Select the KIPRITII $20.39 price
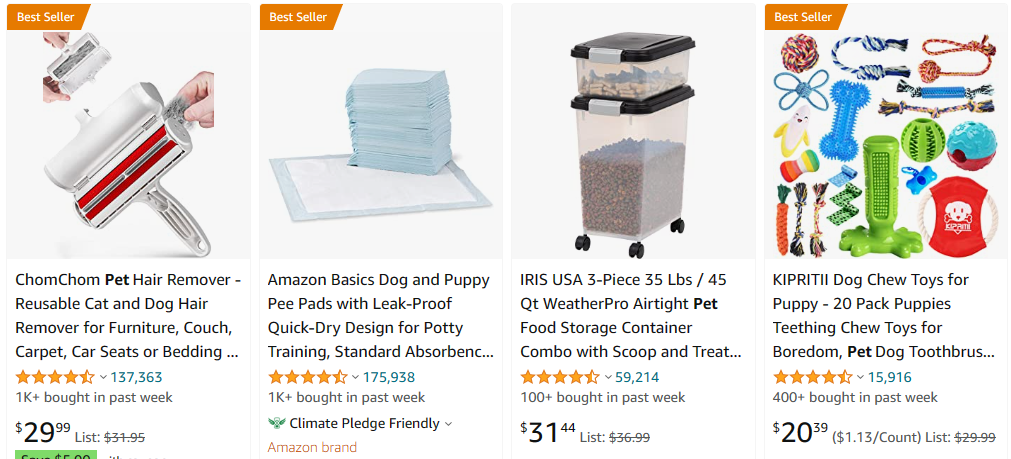Image resolution: width=1011 pixels, height=459 pixels. (x=799, y=433)
